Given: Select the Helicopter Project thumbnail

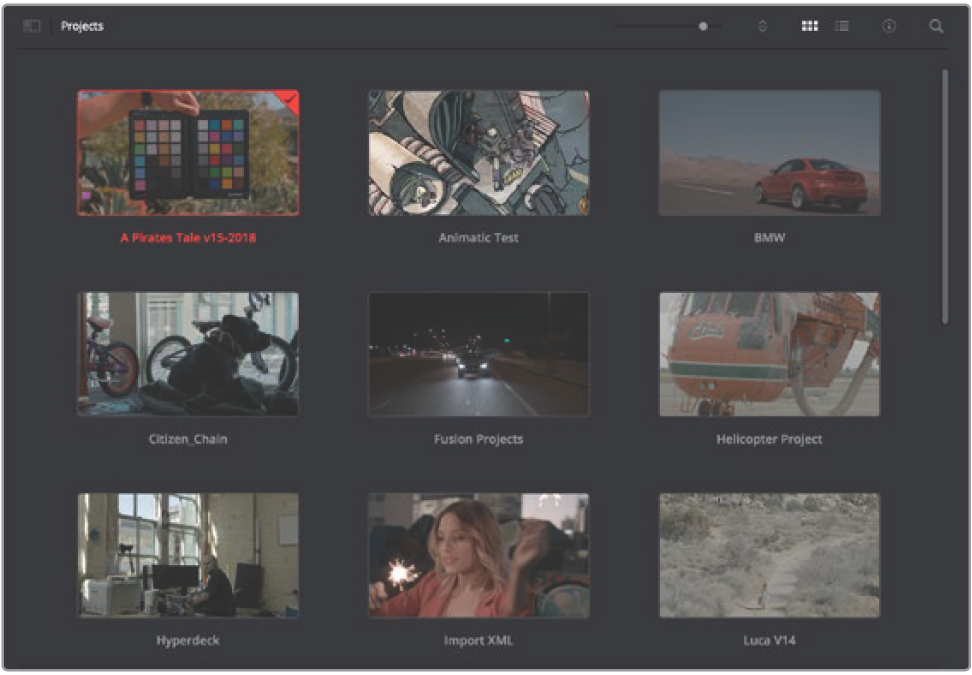Looking at the screenshot, I should tap(769, 355).
